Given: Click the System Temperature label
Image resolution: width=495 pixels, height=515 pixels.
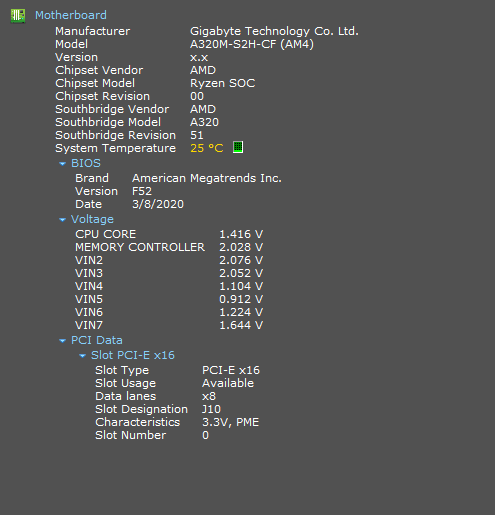Looking at the screenshot, I should pos(115,148).
